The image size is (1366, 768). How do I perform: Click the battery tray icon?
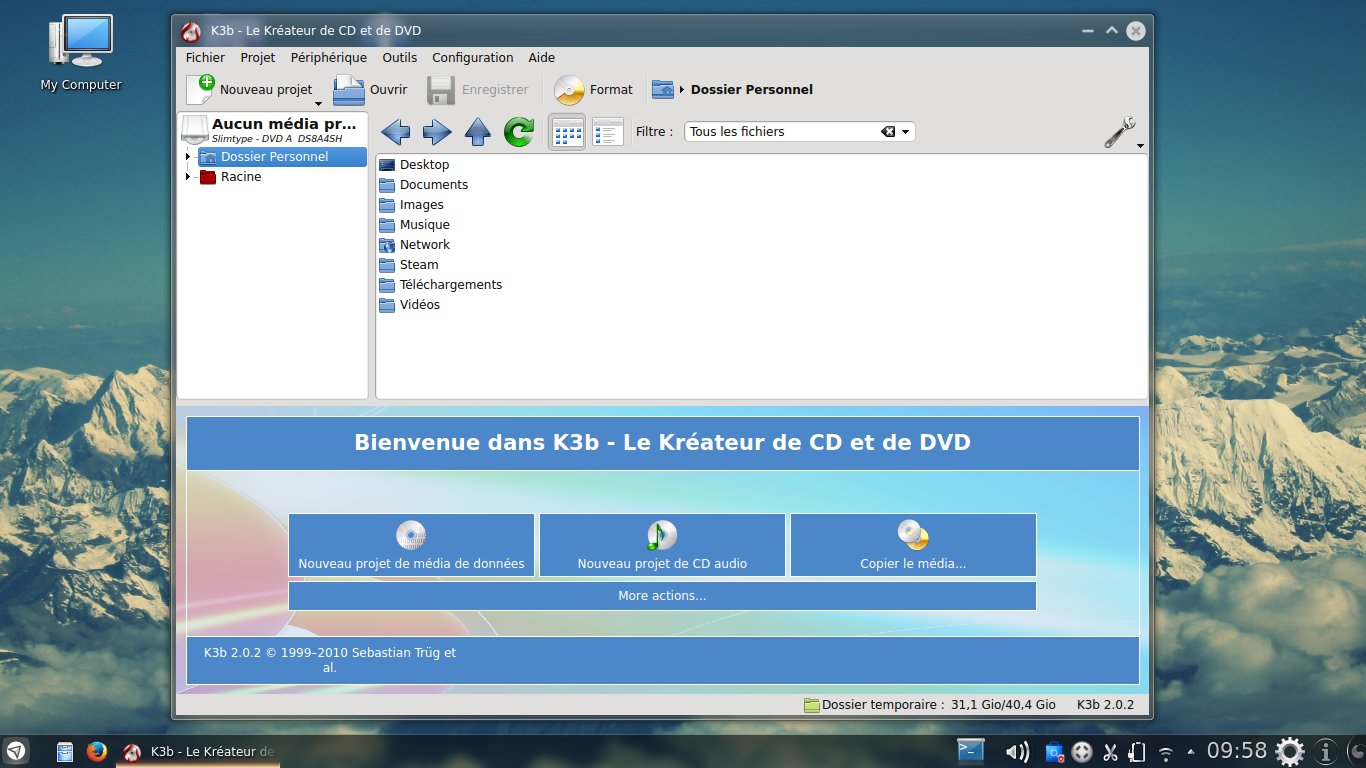(x=1137, y=752)
